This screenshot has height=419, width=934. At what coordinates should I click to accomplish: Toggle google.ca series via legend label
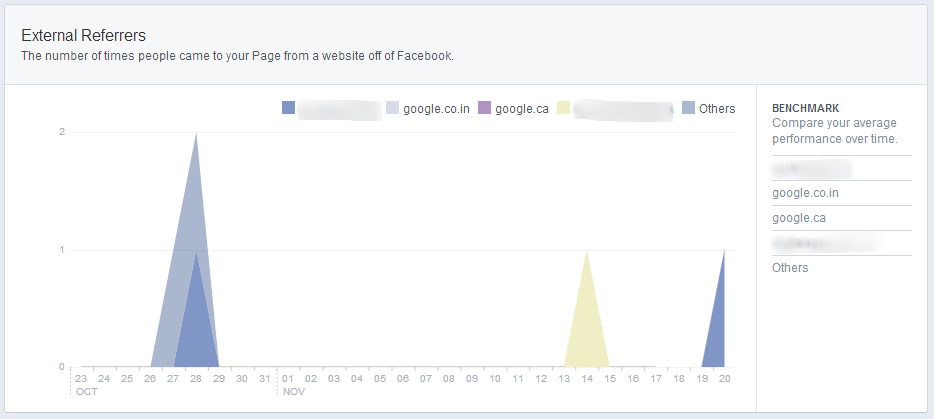pos(521,108)
